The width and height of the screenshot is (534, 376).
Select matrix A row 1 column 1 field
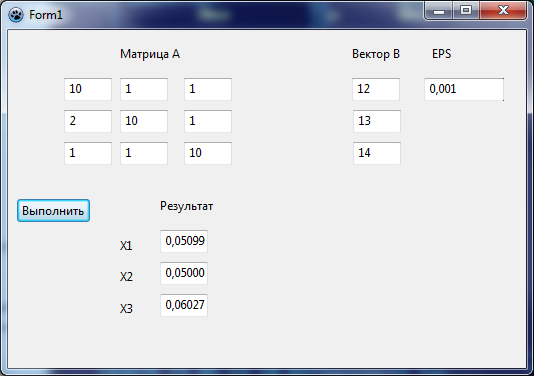tap(88, 89)
